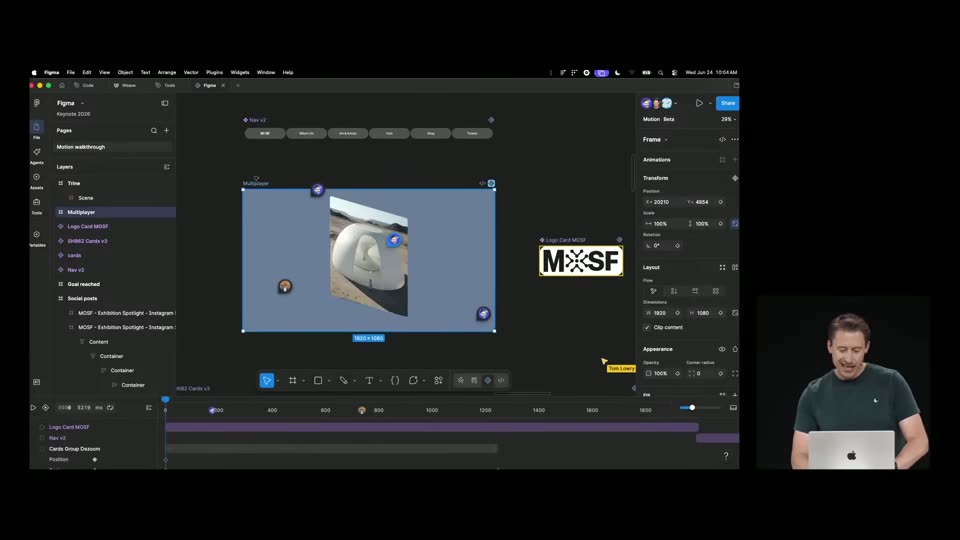Collapse all layers icon in Layers header
960x540 pixels.
167,167
